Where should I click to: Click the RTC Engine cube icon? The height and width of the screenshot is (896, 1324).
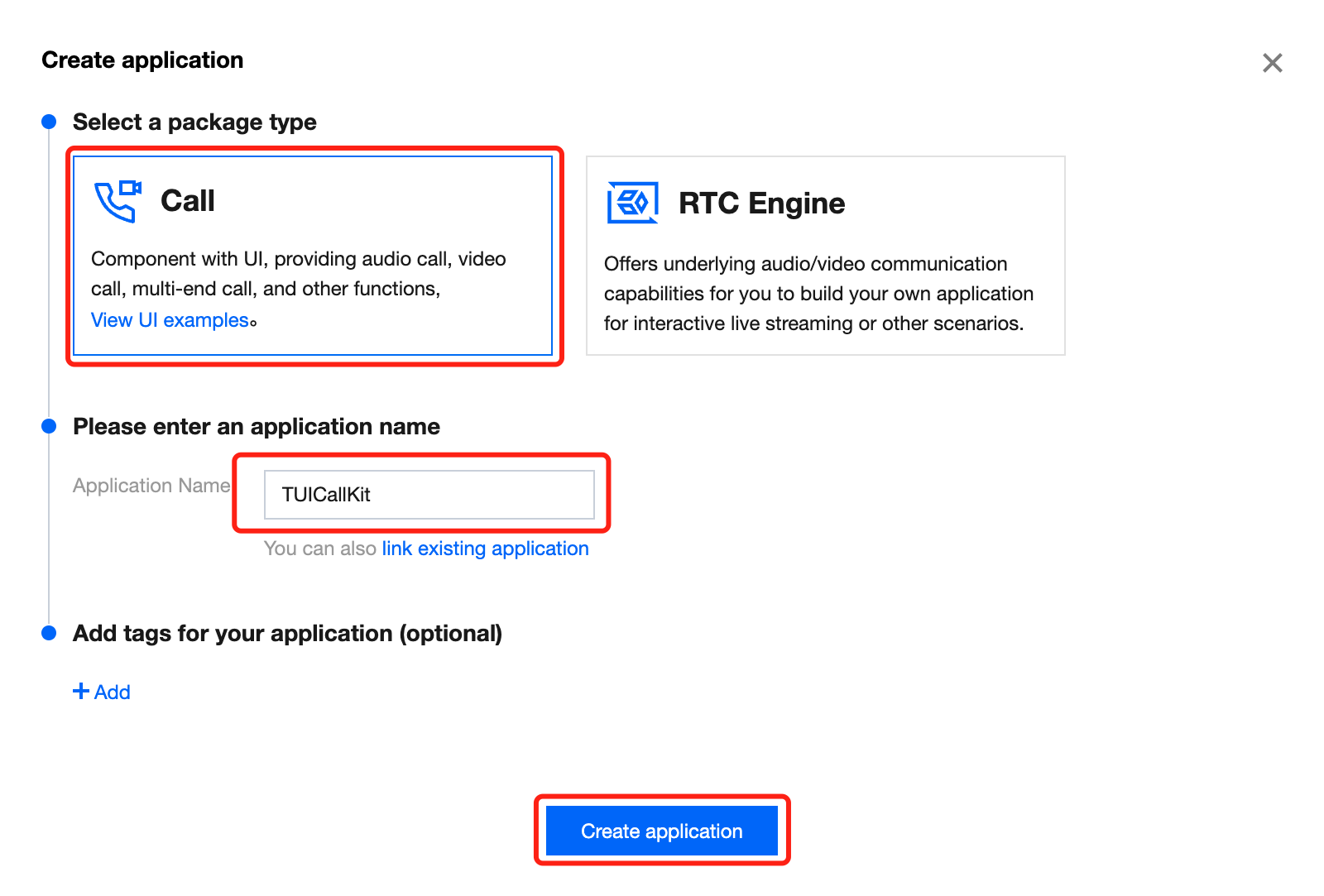coord(633,203)
